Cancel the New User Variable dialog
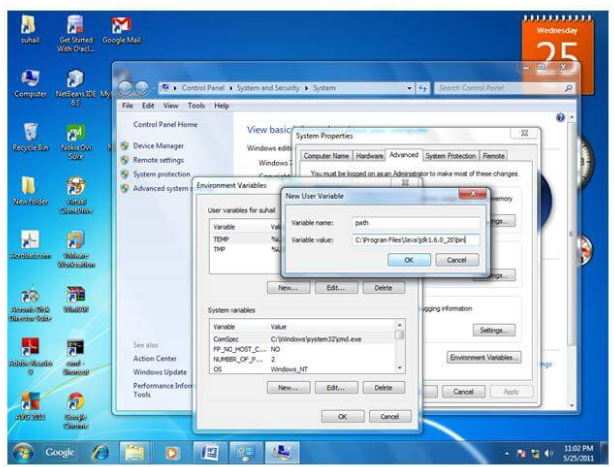Image resolution: width=614 pixels, height=467 pixels. 457,260
